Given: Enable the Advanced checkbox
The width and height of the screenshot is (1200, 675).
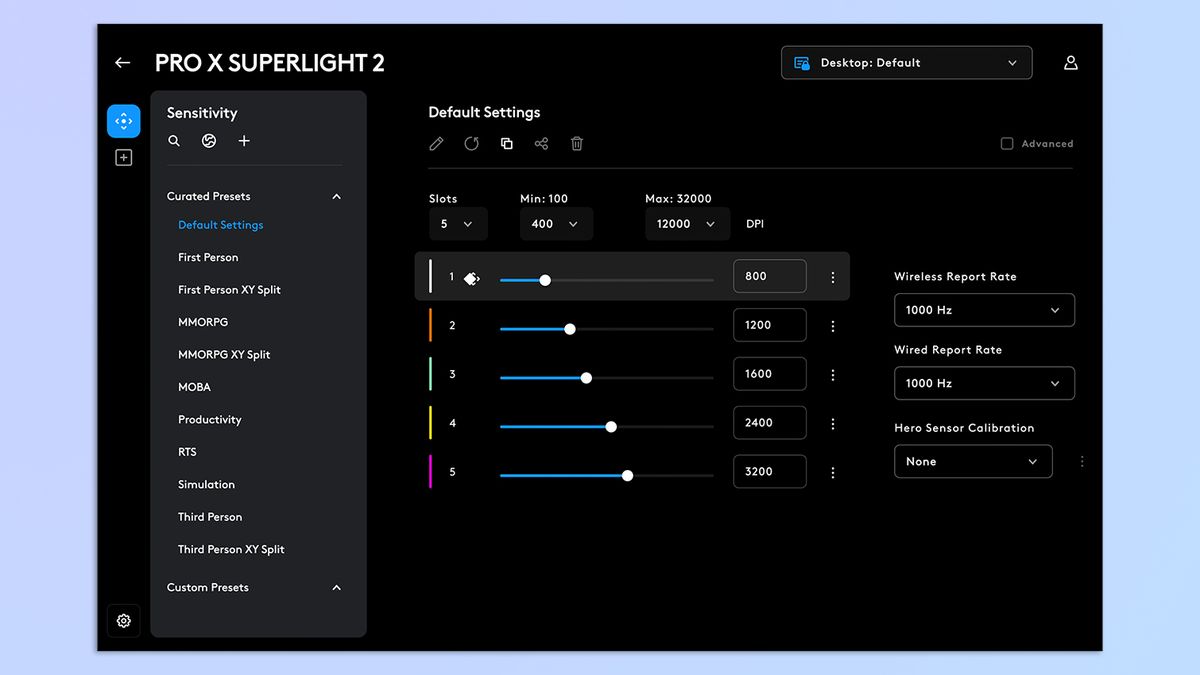Looking at the screenshot, I should (x=1007, y=143).
